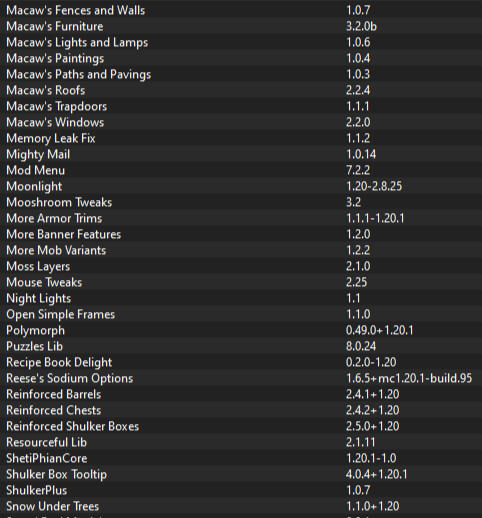This screenshot has width=482, height=518.
Task: Select the More Armor Trims row
Action: click(241, 218)
